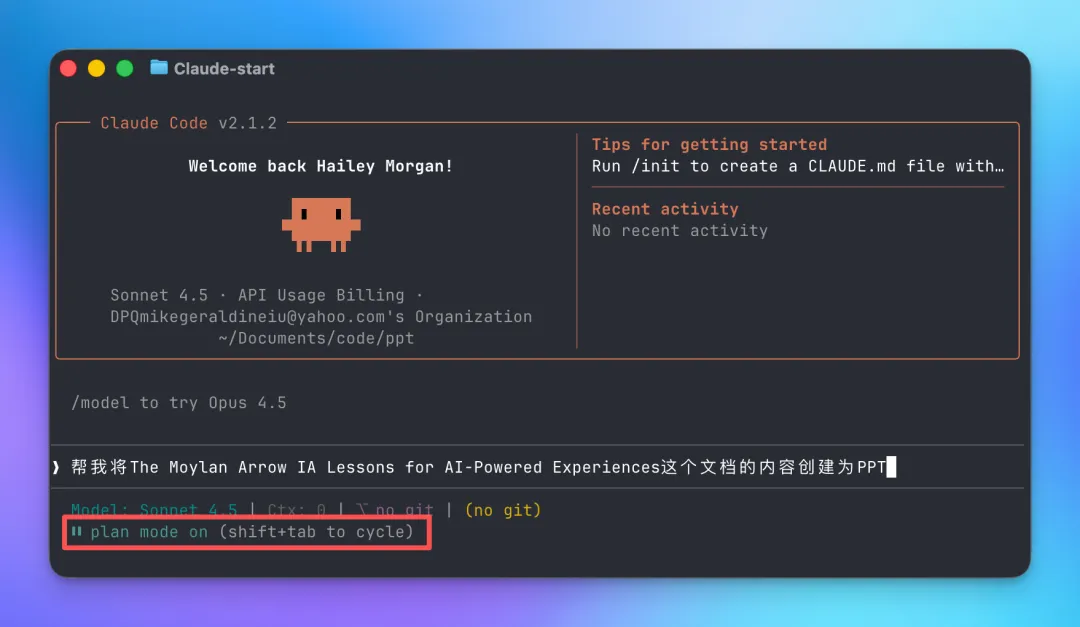This screenshot has width=1080, height=627.
Task: Click the Run /init tip text
Action: pos(797,166)
